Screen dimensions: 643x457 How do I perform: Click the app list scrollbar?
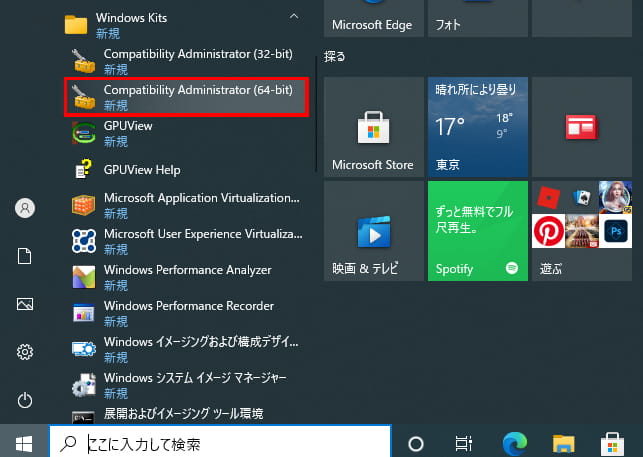tap(316, 114)
